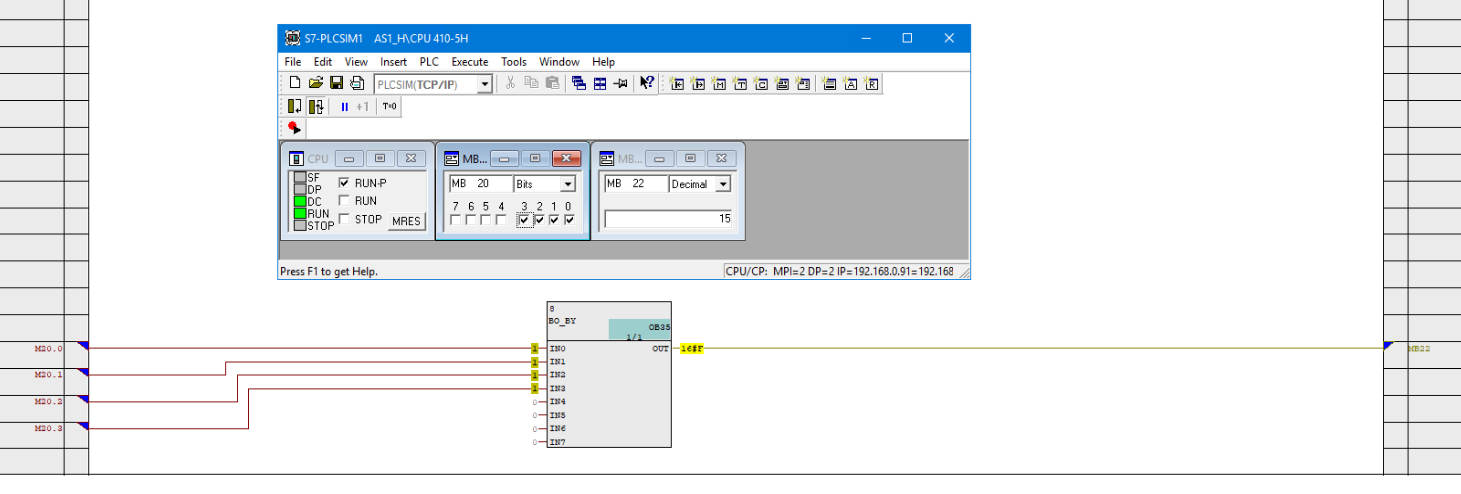Image resolution: width=1461 pixels, height=494 pixels.
Task: Click the red record/playback icon
Action: coord(293,128)
